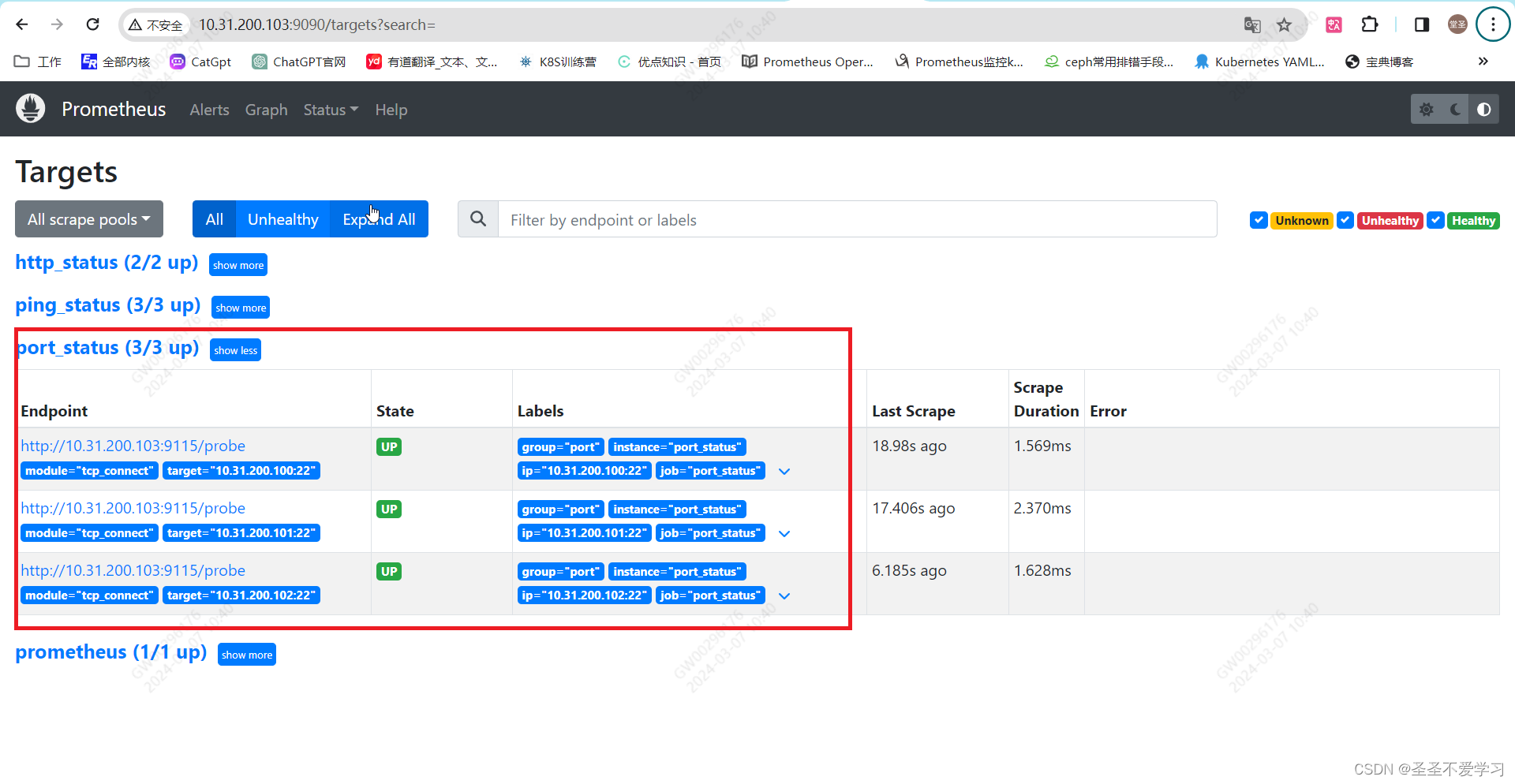Image resolution: width=1515 pixels, height=784 pixels.
Task: Show less for port_status pool
Action: 235,350
